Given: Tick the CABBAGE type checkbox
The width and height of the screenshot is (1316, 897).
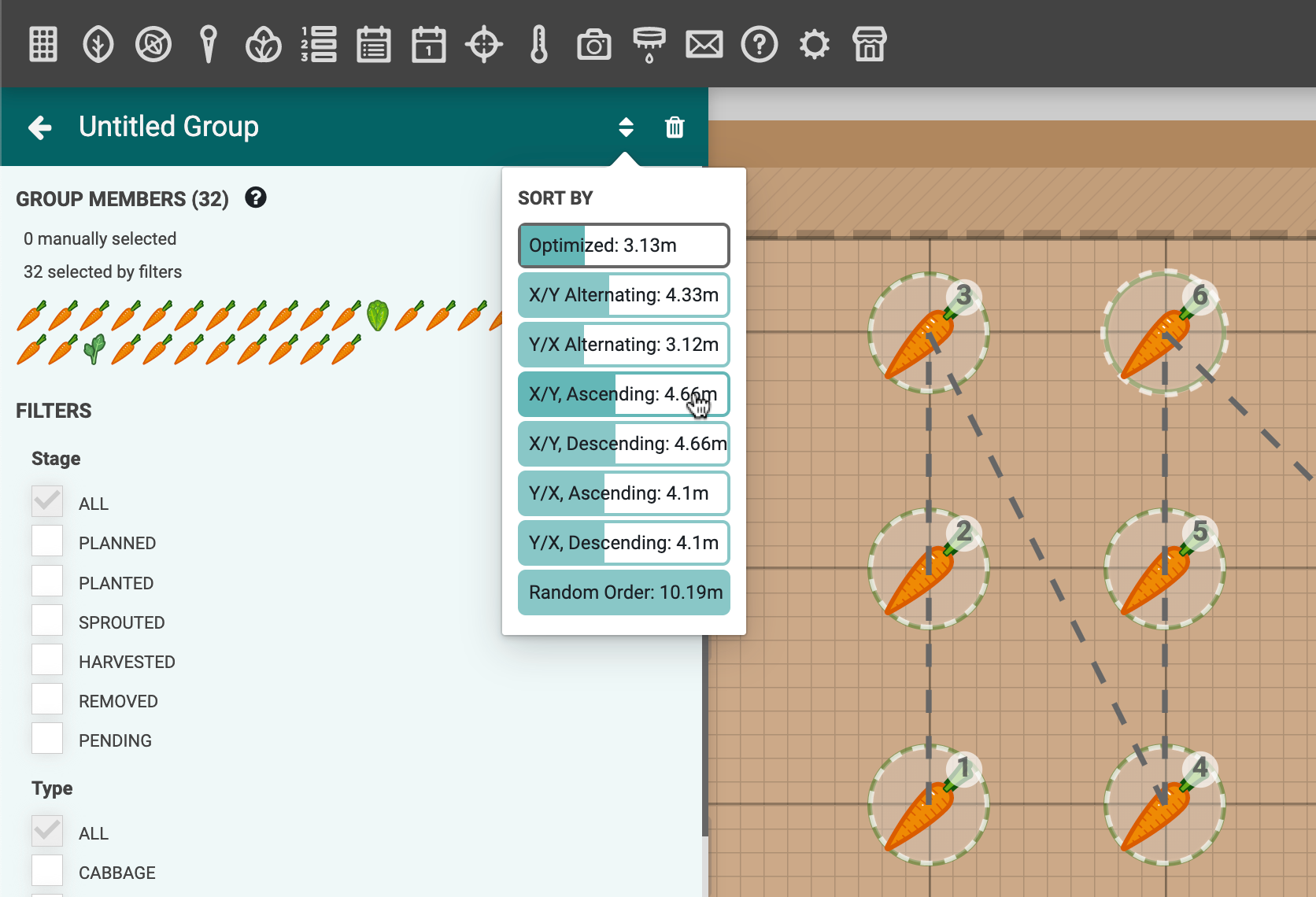Looking at the screenshot, I should 47,871.
